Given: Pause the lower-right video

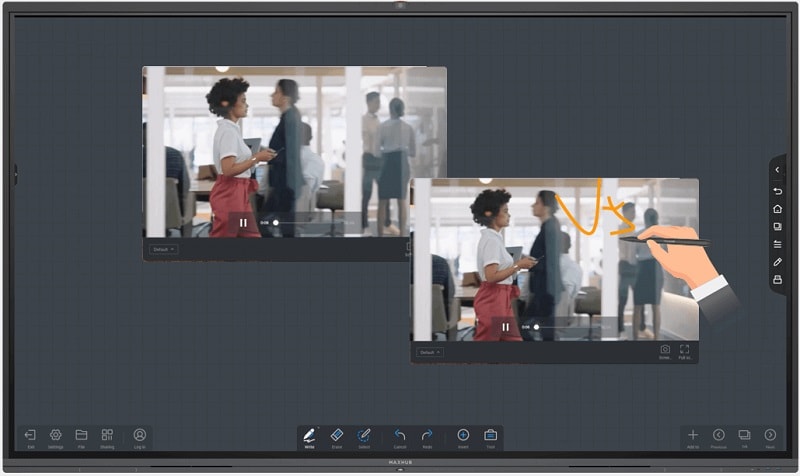Looking at the screenshot, I should [506, 327].
